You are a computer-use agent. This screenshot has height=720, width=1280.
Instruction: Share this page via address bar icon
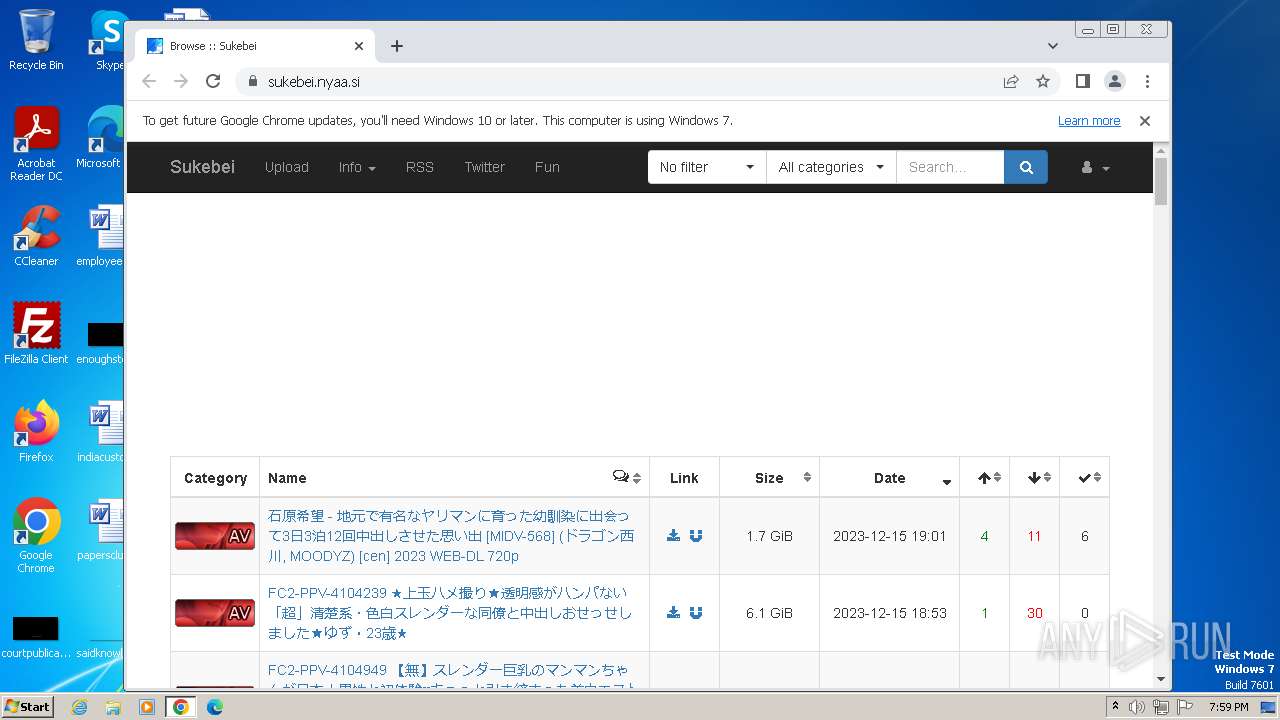click(1011, 82)
